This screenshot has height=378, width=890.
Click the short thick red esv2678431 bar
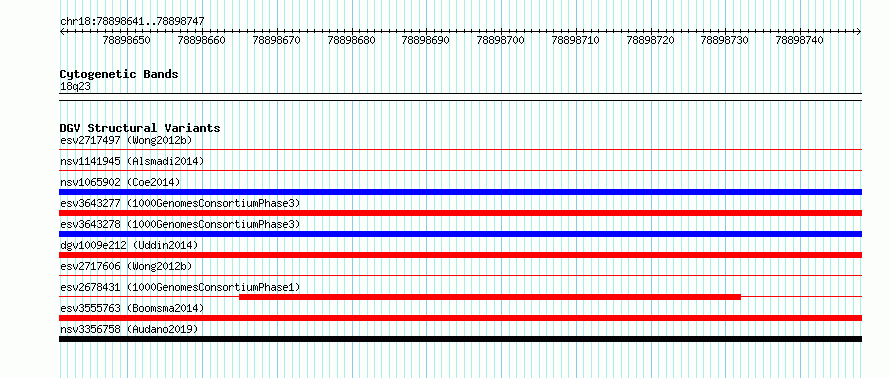(x=490, y=297)
